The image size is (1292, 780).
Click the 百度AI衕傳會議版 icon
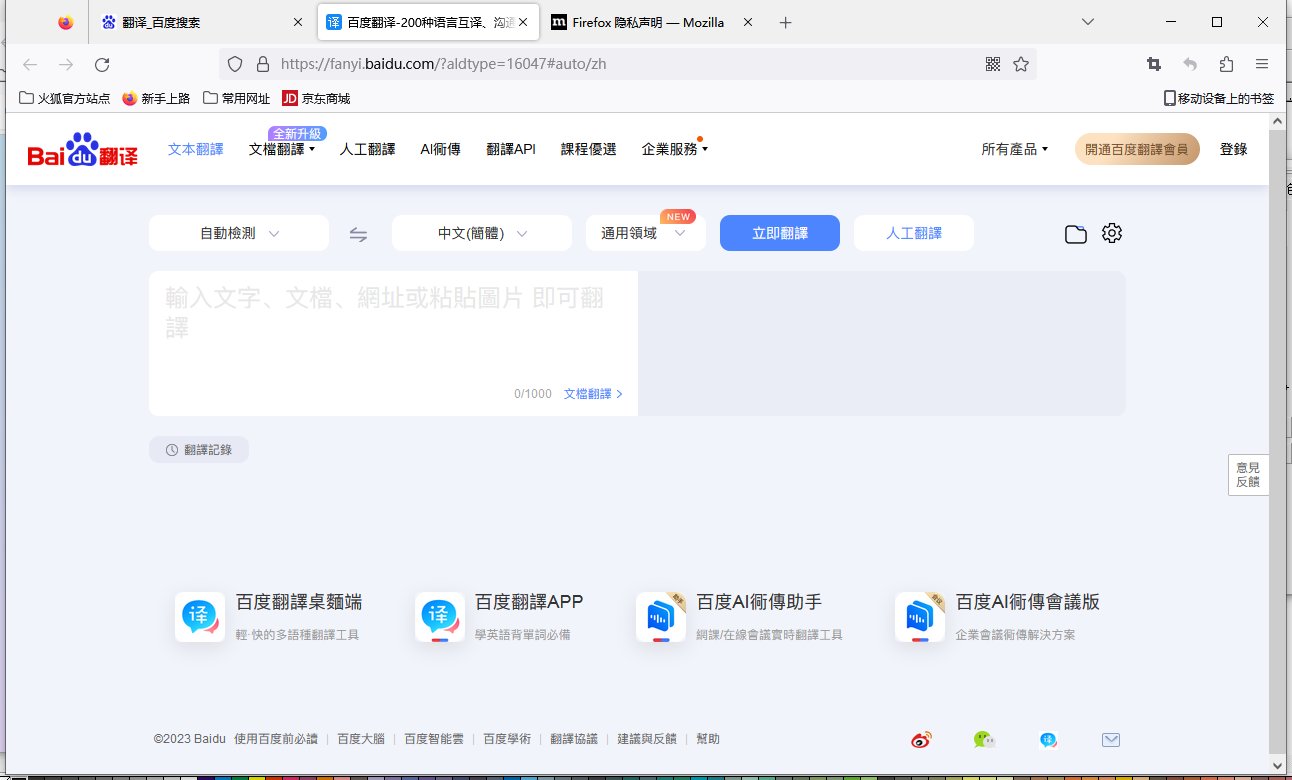coord(920,617)
